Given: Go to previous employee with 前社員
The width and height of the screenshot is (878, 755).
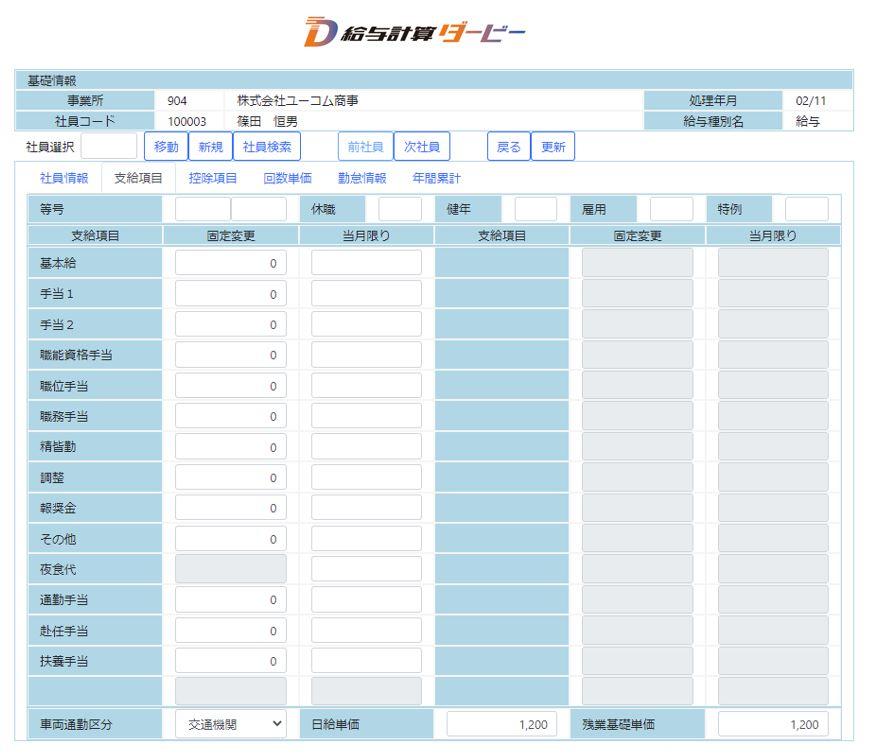Looking at the screenshot, I should coord(364,147).
